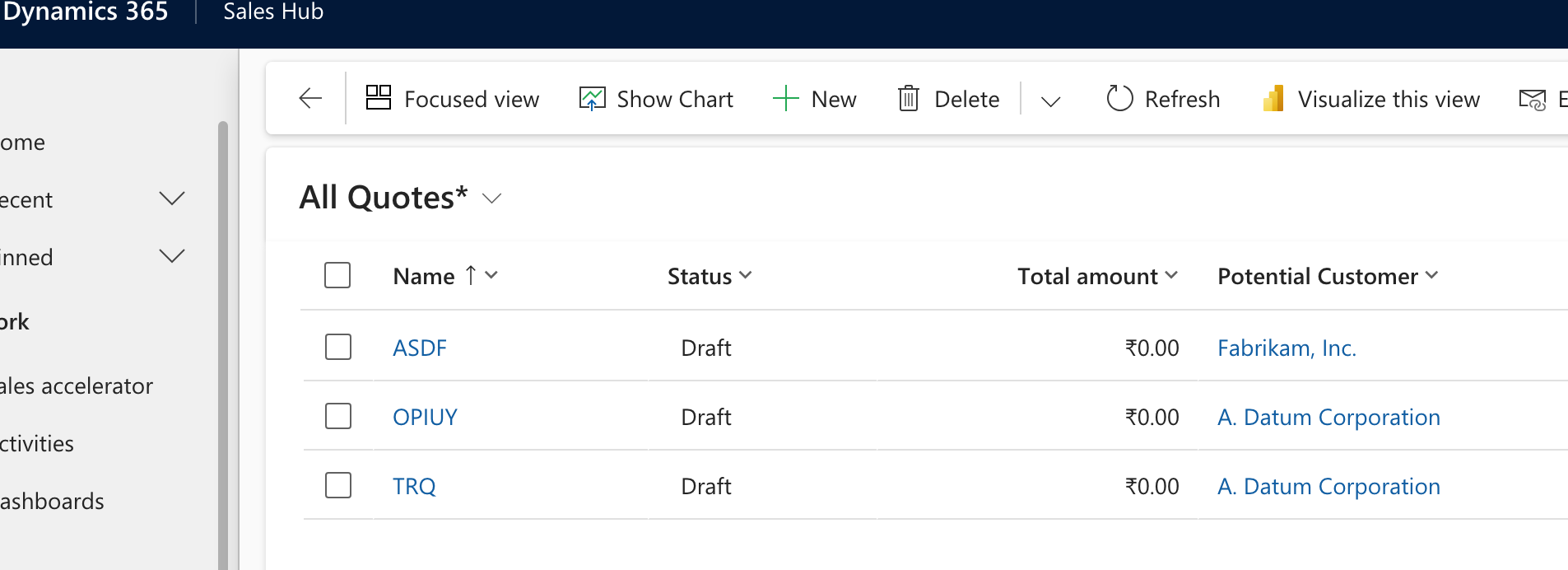1568x570 pixels.
Task: Open Visualize this view Power BI icon
Action: [x=1273, y=99]
